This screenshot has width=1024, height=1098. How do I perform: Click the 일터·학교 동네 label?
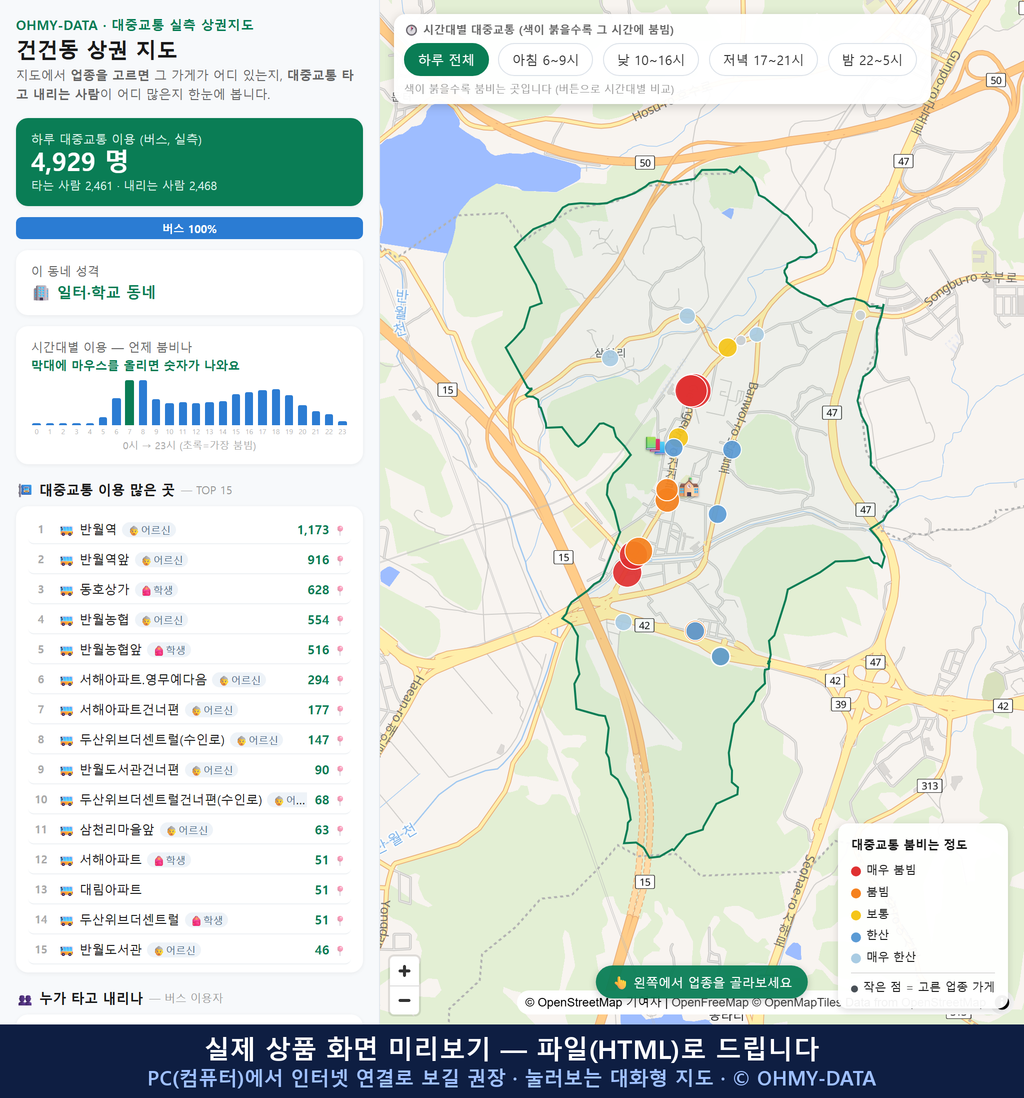pyautogui.click(x=106, y=293)
